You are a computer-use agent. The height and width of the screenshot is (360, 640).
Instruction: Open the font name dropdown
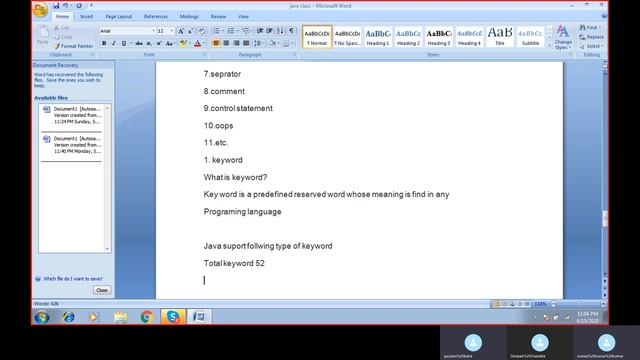point(153,31)
